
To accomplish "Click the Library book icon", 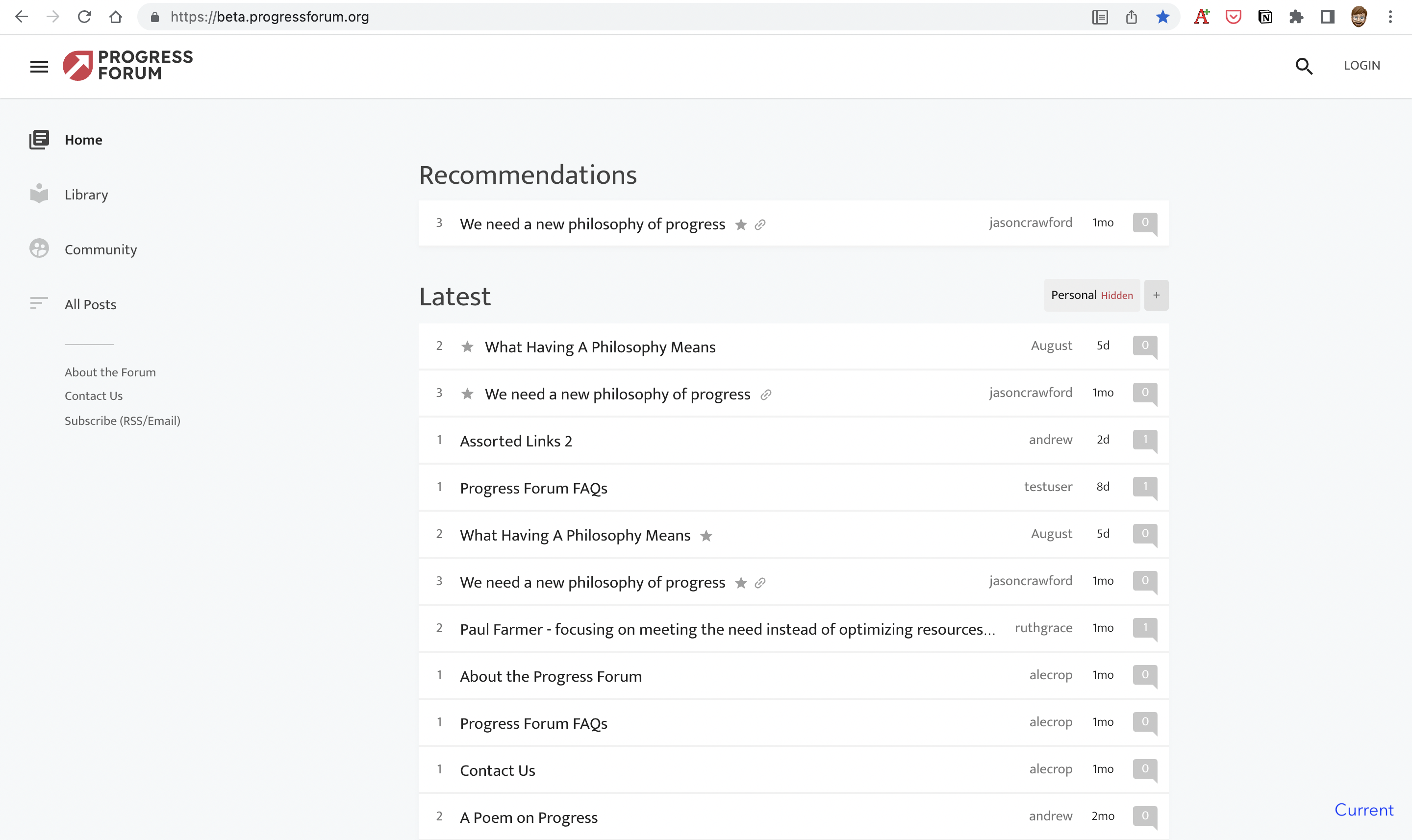I will (39, 194).
